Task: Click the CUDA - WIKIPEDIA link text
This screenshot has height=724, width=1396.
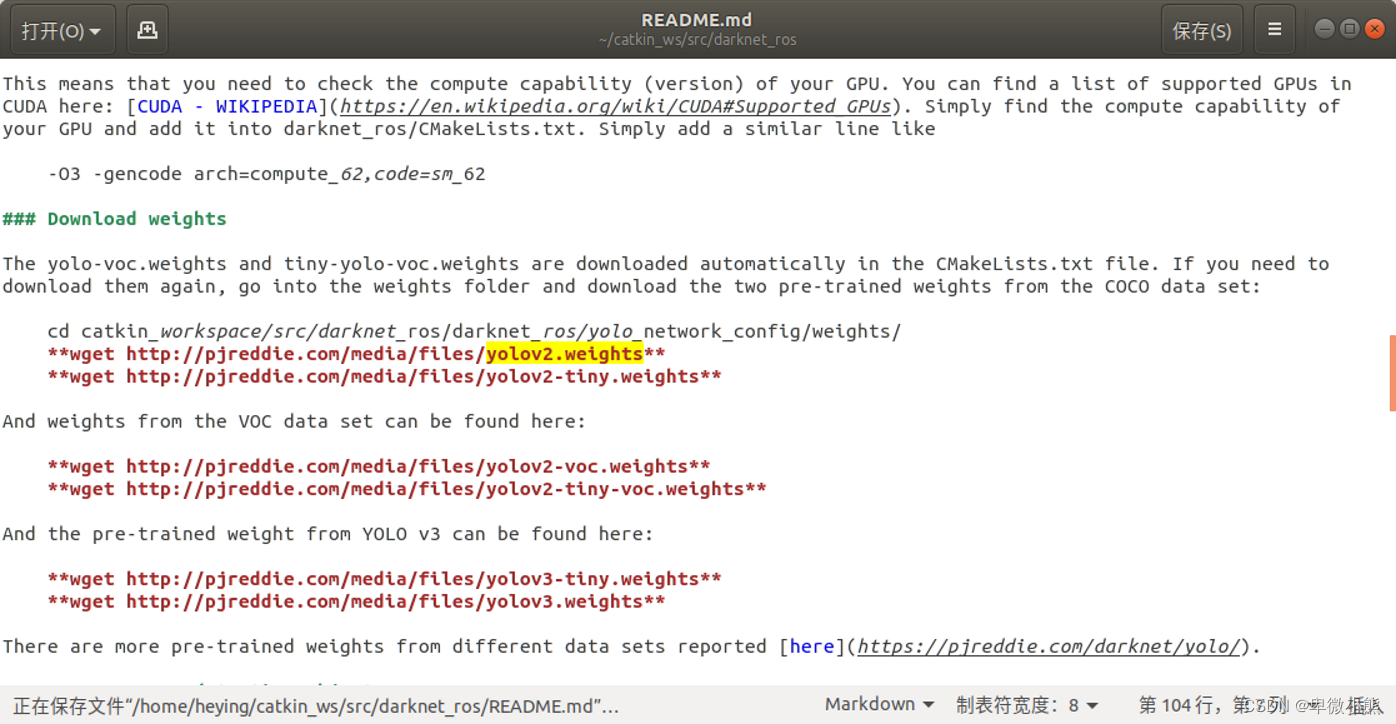Action: (227, 106)
